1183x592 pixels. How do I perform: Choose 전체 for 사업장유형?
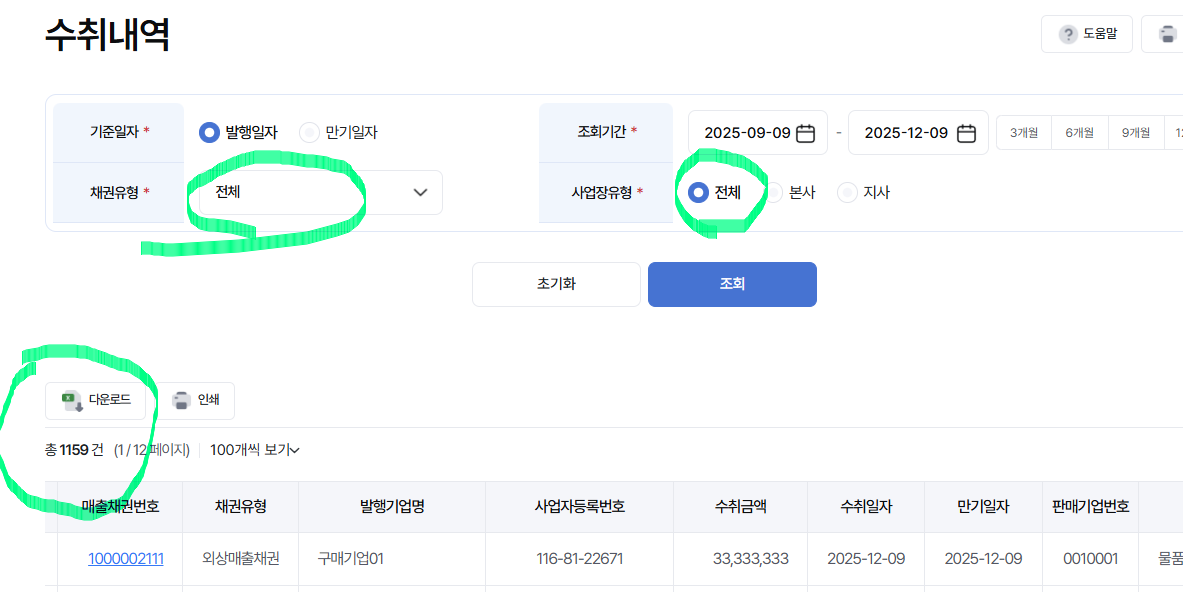(x=699, y=193)
